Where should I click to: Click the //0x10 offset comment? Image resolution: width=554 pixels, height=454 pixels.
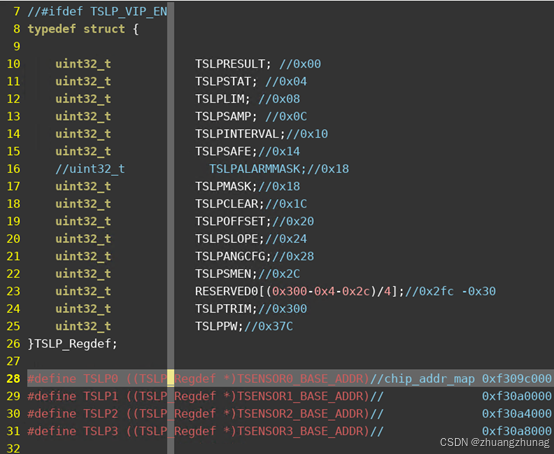(307, 134)
